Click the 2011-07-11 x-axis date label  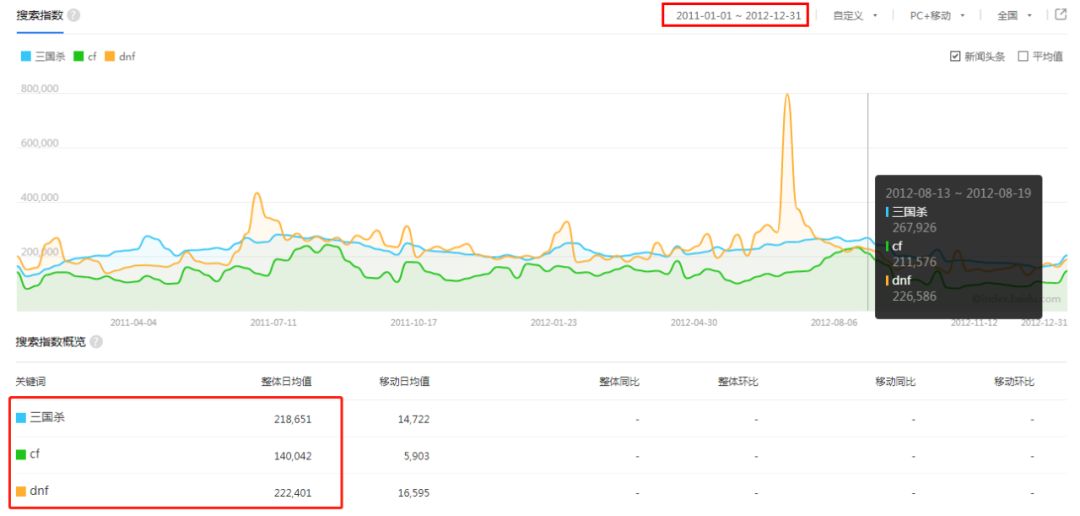tap(273, 322)
